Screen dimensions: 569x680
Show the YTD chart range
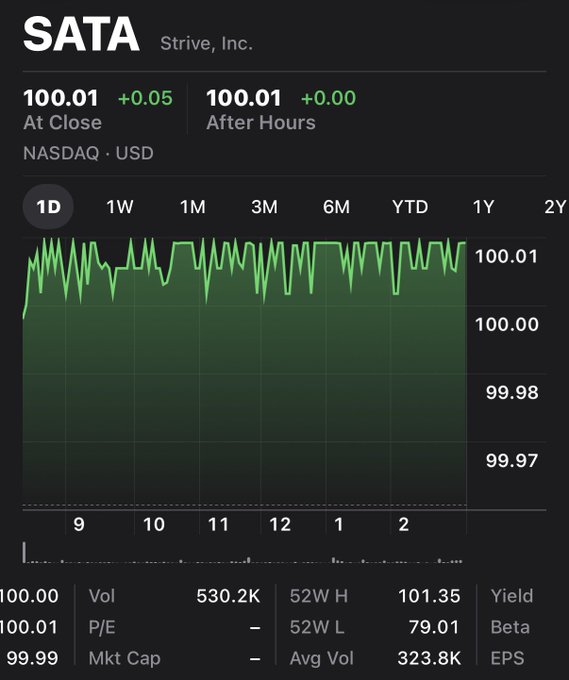[x=410, y=207]
